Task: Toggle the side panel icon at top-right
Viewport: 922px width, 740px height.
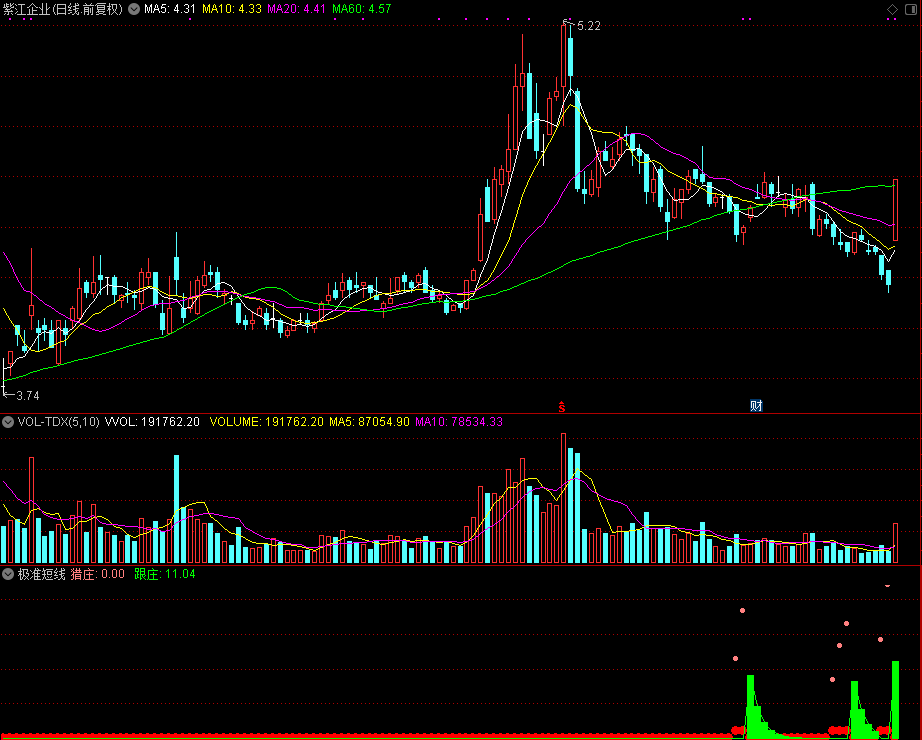Action: 911,9
